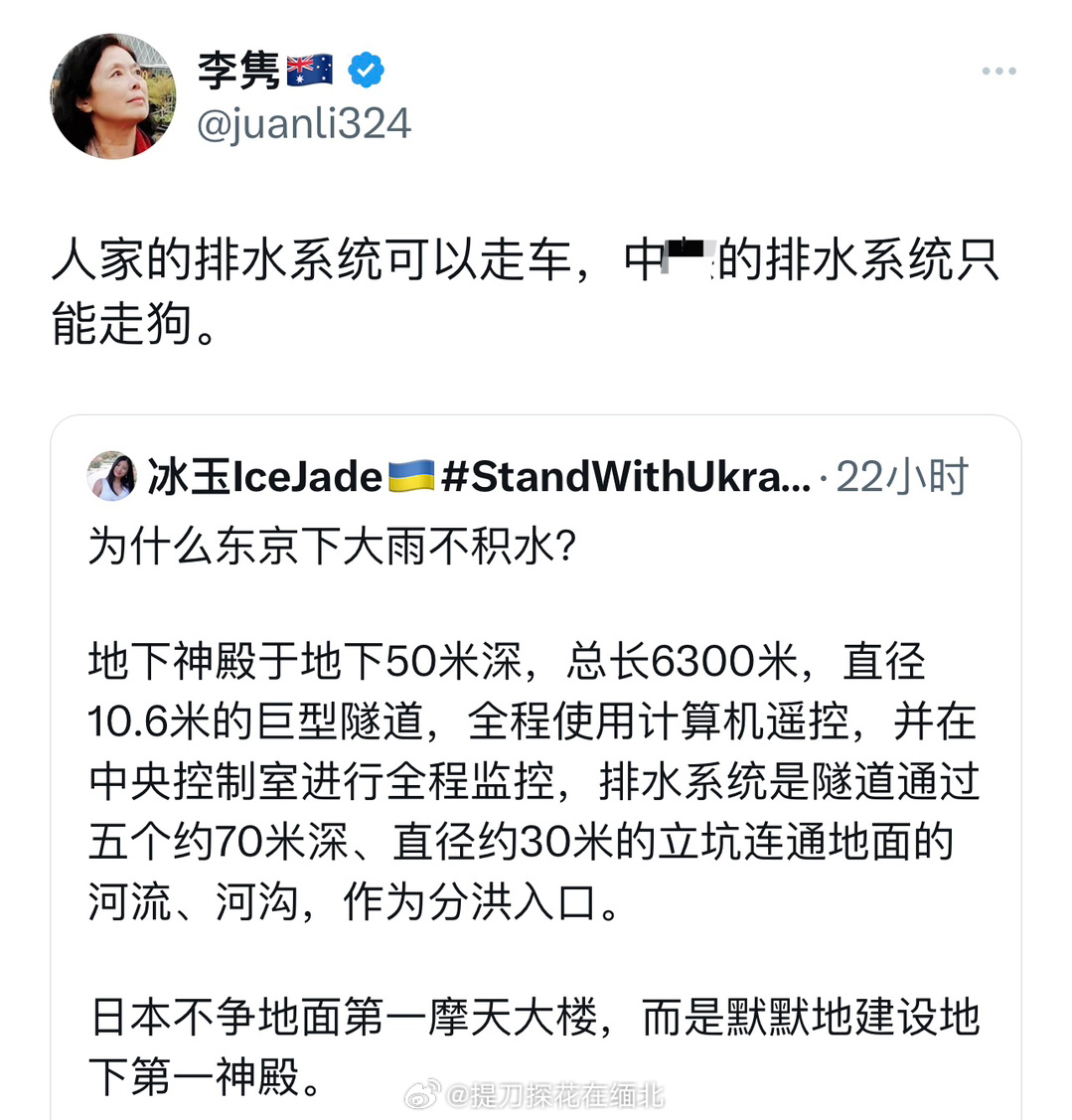1072x1120 pixels.
Task: Open the @juanli324 handle link
Action: click(x=304, y=123)
